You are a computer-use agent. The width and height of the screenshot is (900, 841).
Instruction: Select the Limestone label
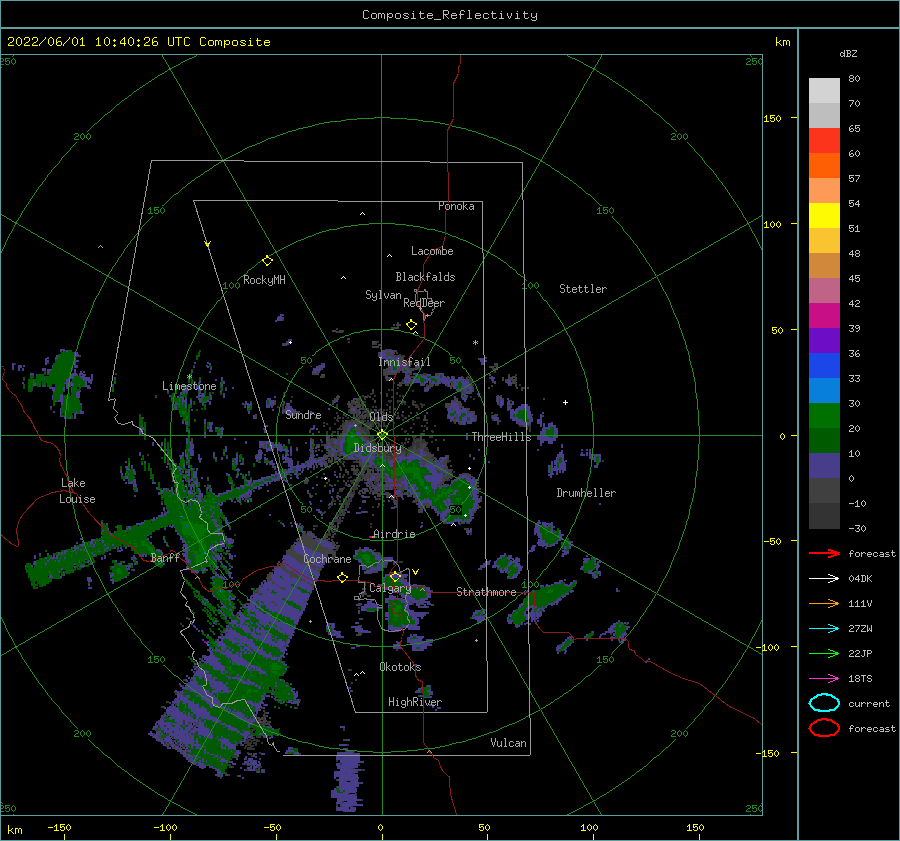(189, 386)
